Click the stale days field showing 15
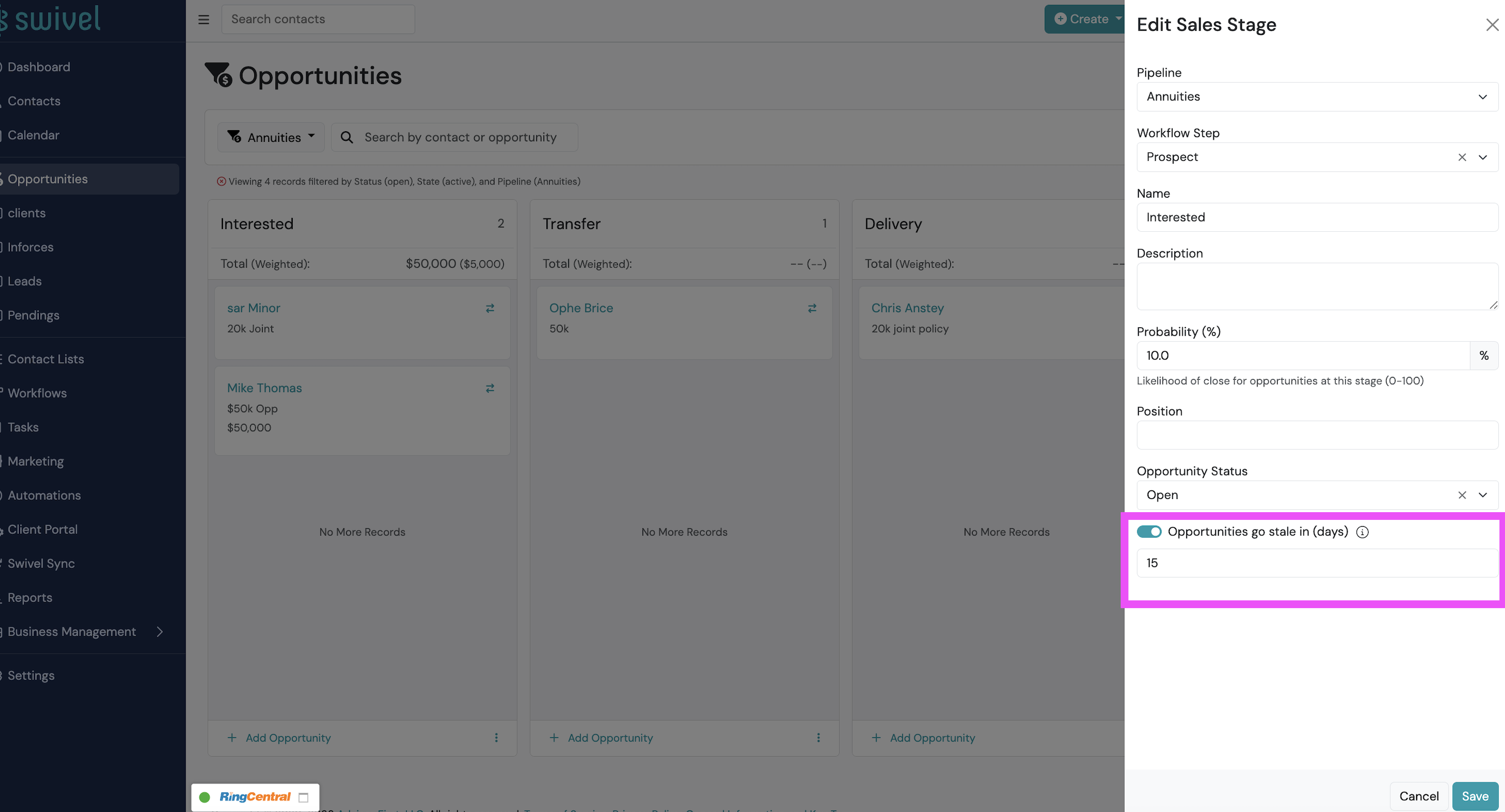 point(1317,563)
